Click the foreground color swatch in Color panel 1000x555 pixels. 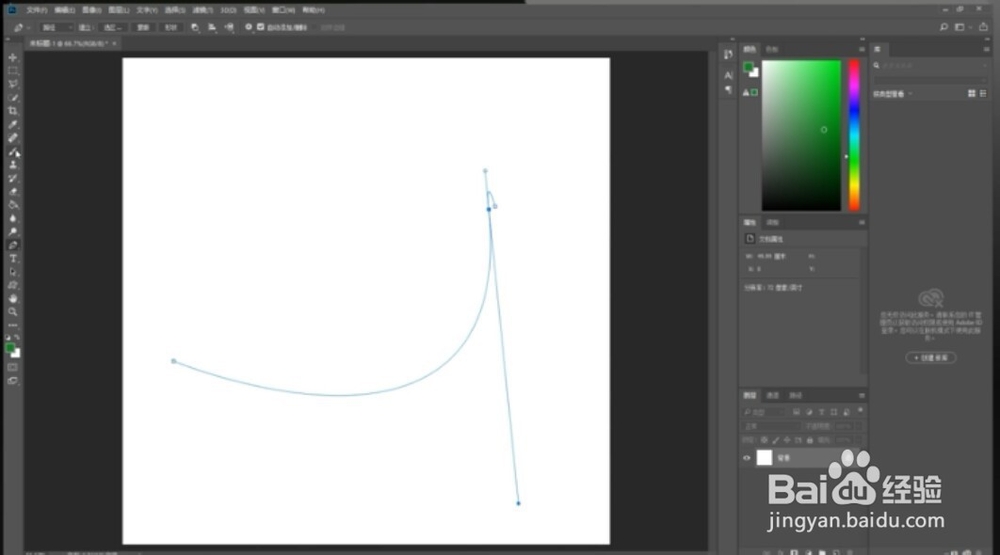pyautogui.click(x=748, y=66)
